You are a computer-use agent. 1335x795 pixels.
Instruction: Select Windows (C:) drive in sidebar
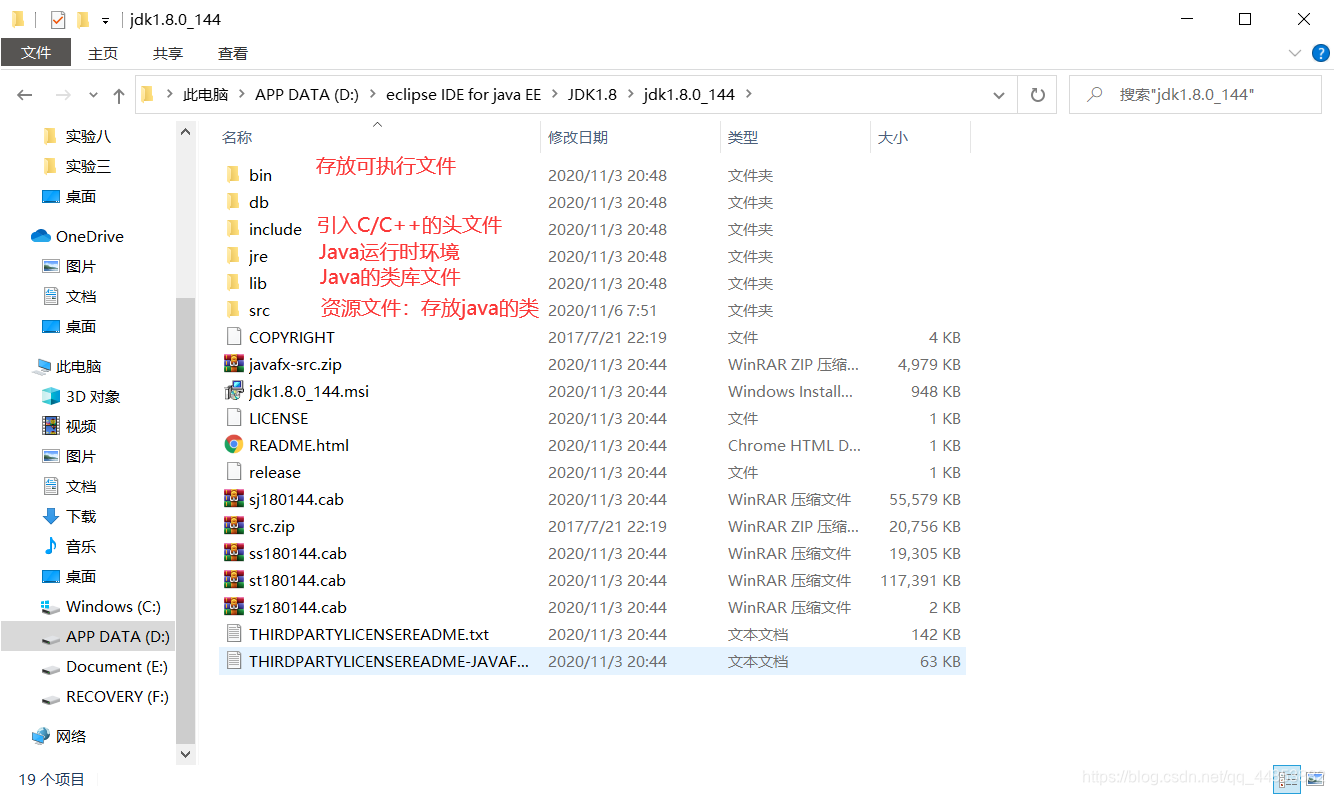[x=100, y=607]
